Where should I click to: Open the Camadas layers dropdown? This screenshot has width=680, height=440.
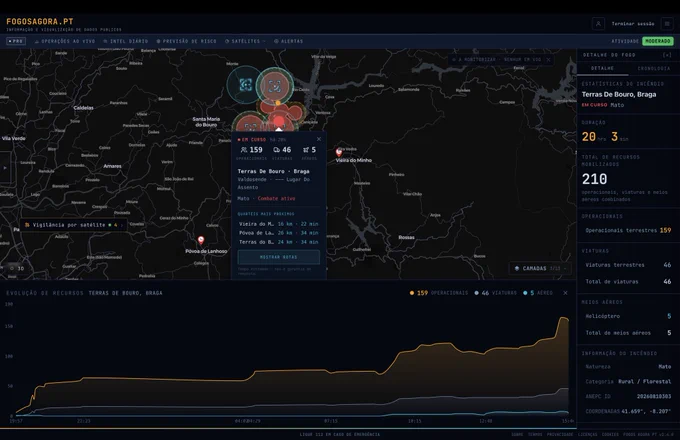coord(540,268)
